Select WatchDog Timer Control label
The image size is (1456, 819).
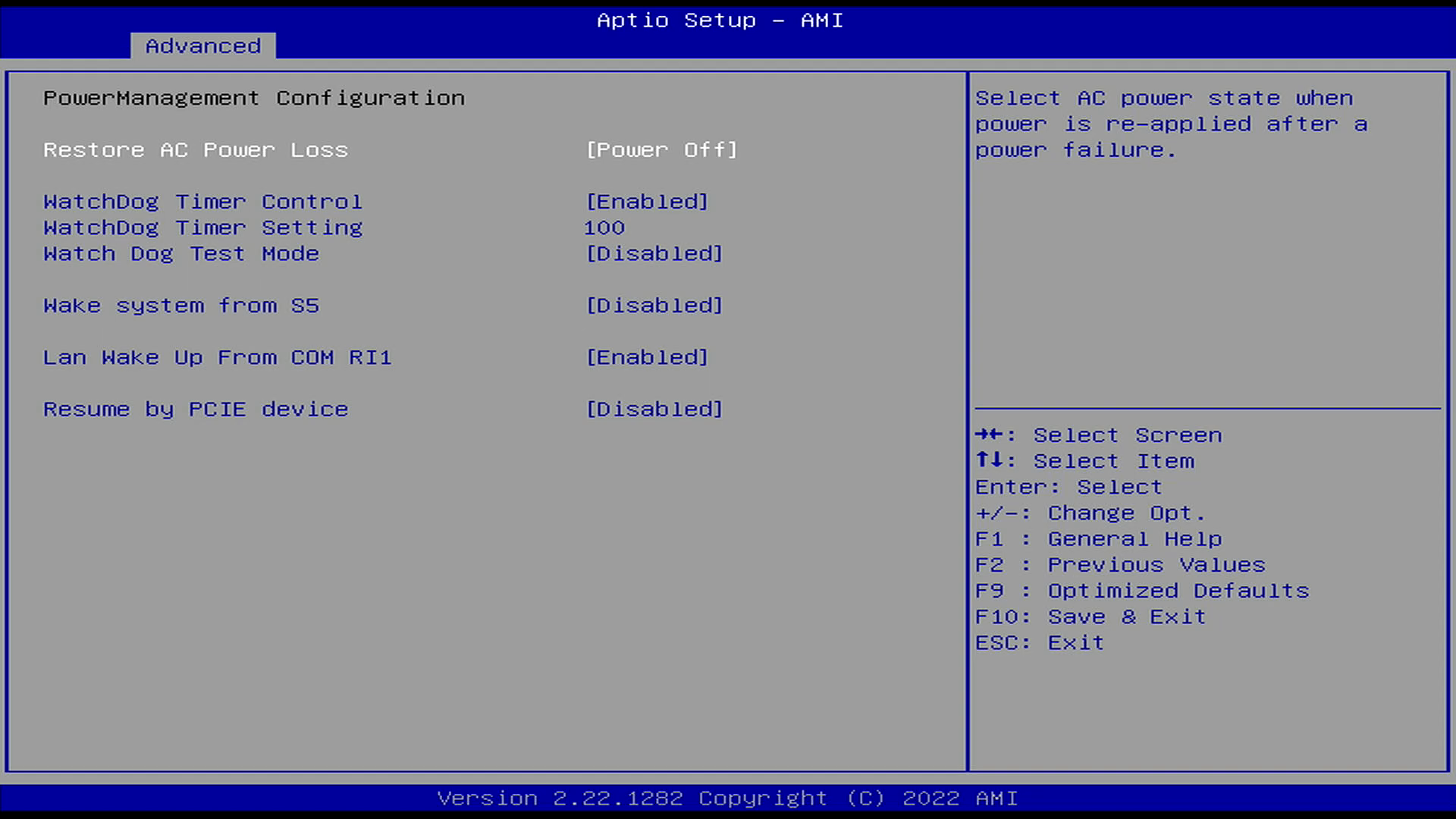(x=203, y=202)
